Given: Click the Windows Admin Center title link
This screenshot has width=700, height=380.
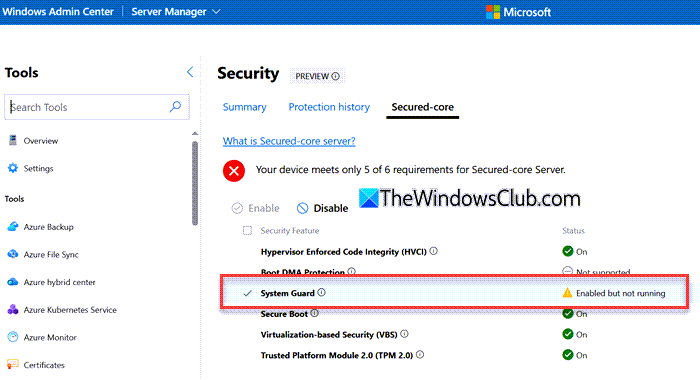Looking at the screenshot, I should [x=58, y=12].
